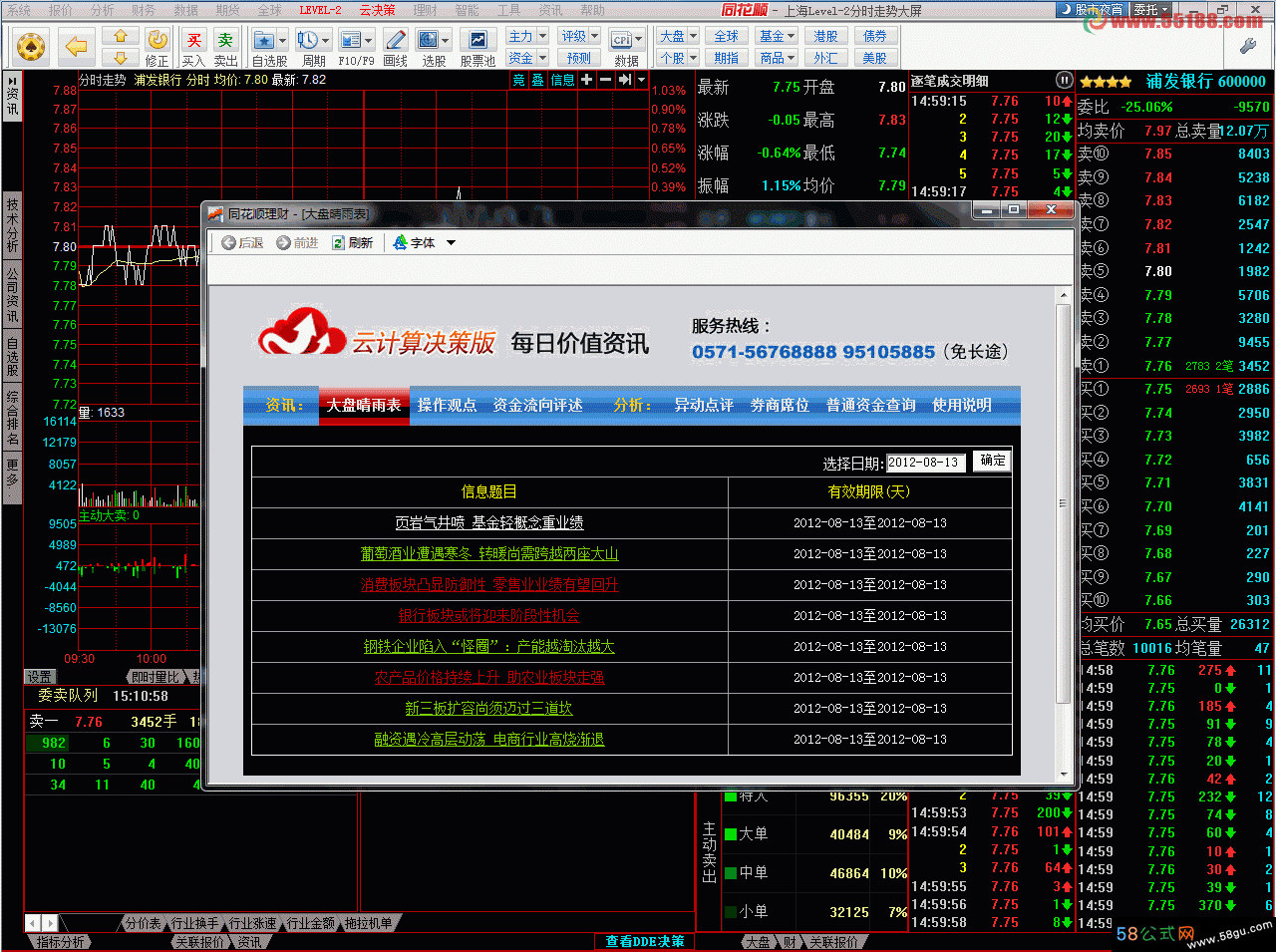Switch to 券商席位 tab
Image resolution: width=1276 pixels, height=952 pixels.
[x=780, y=405]
